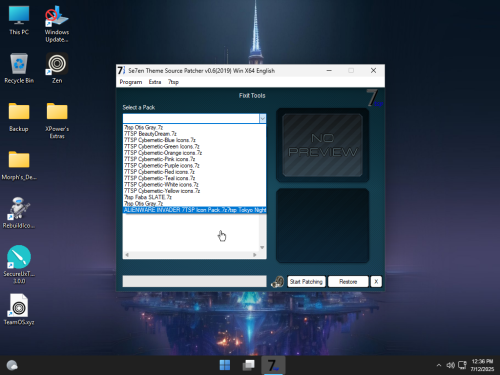Select highlighted ALIENWARE INVADER 7TSP Icon Pack entry
This screenshot has height=375, width=500.
pyautogui.click(x=195, y=210)
